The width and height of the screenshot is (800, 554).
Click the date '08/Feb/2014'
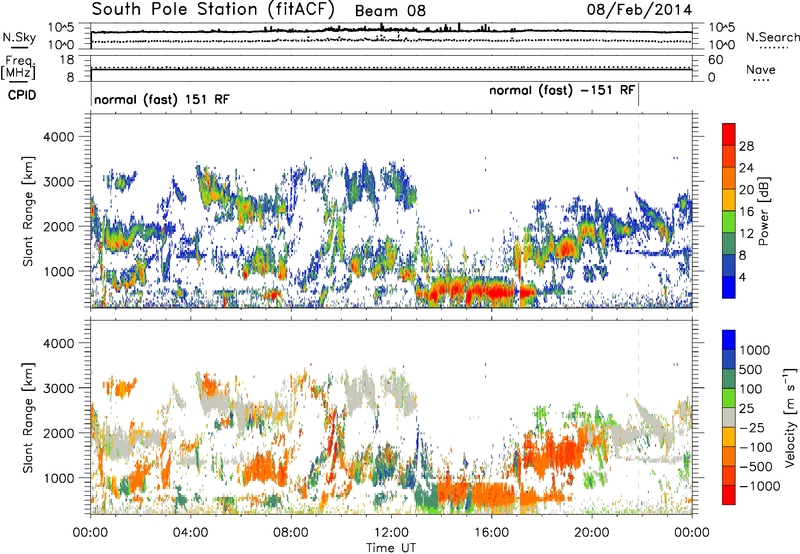[639, 10]
